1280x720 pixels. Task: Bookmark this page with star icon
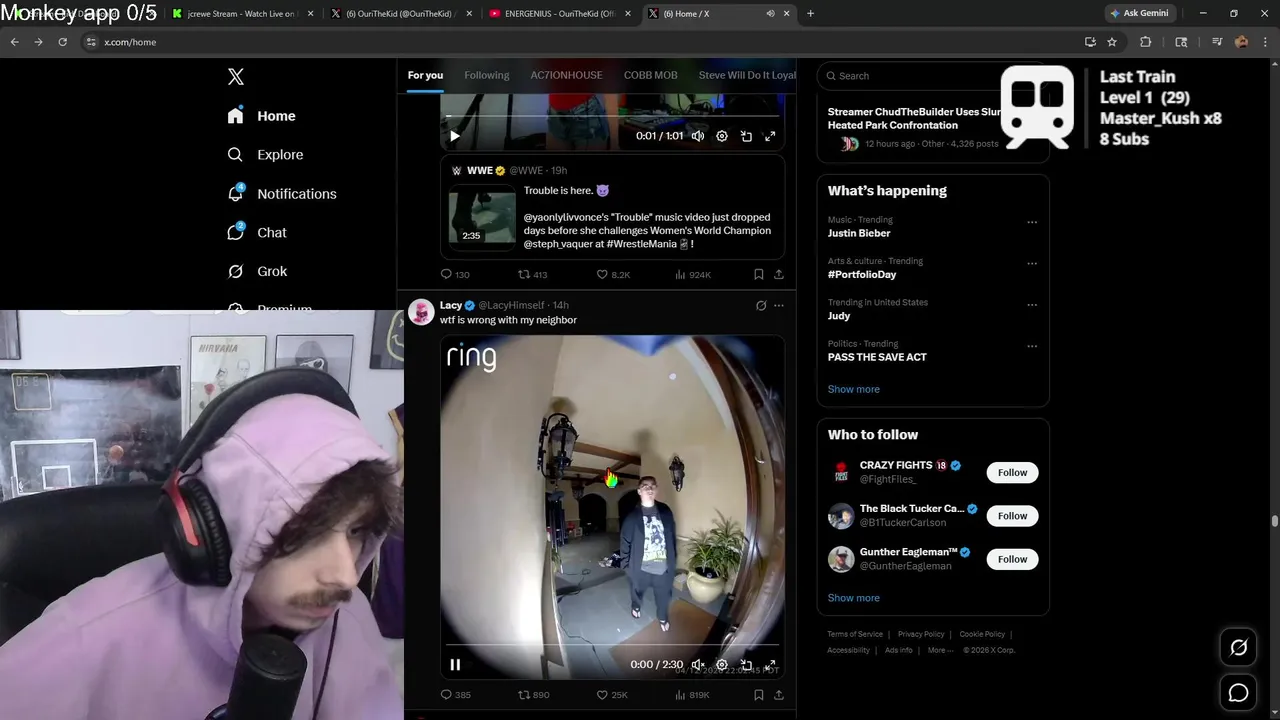1112,42
